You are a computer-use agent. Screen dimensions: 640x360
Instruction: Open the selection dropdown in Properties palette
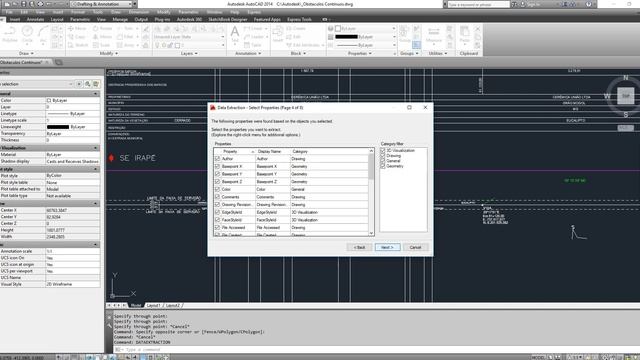[37, 84]
